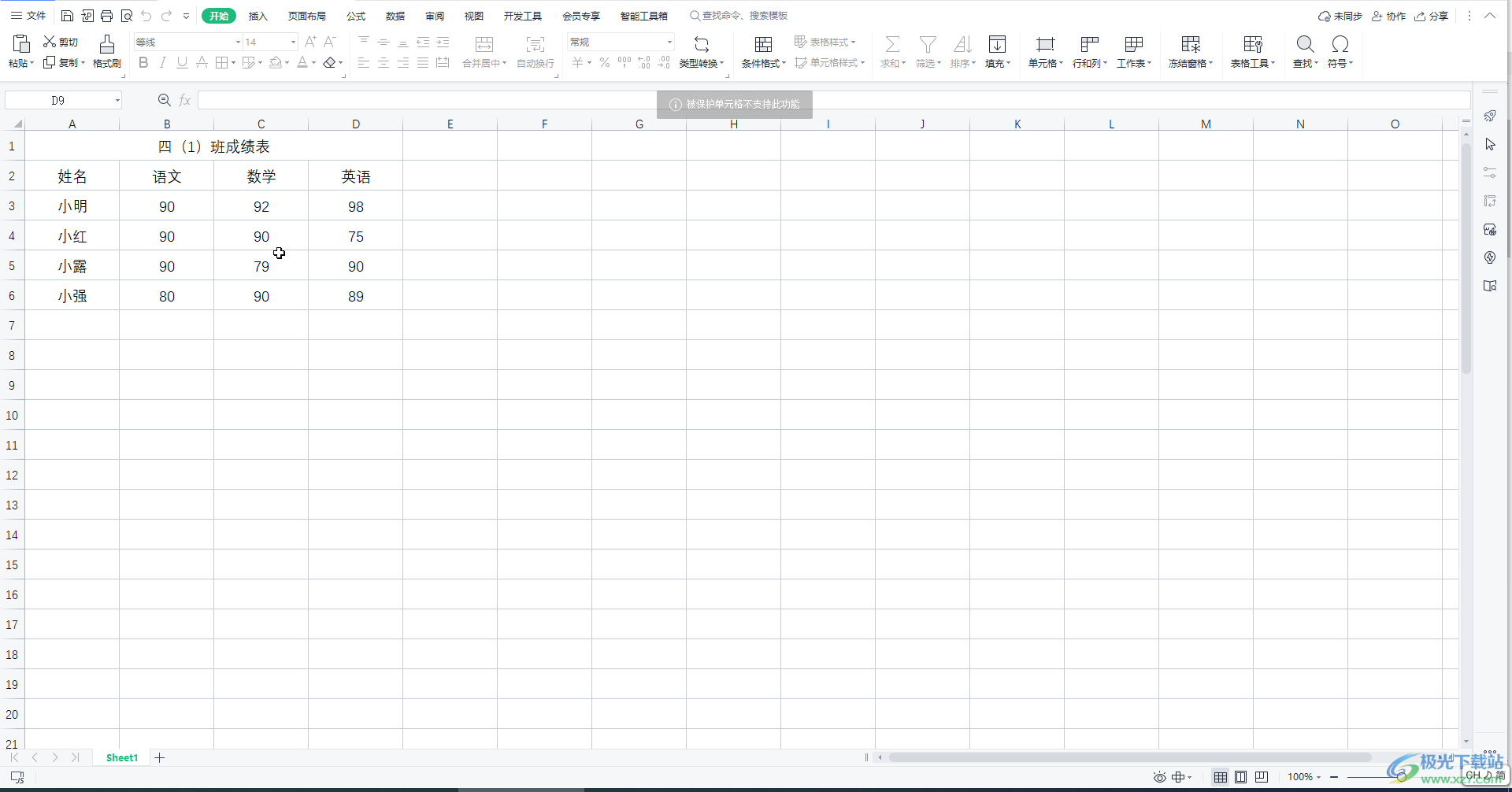
Task: Toggle strikethrough text formatting
Action: click(202, 63)
